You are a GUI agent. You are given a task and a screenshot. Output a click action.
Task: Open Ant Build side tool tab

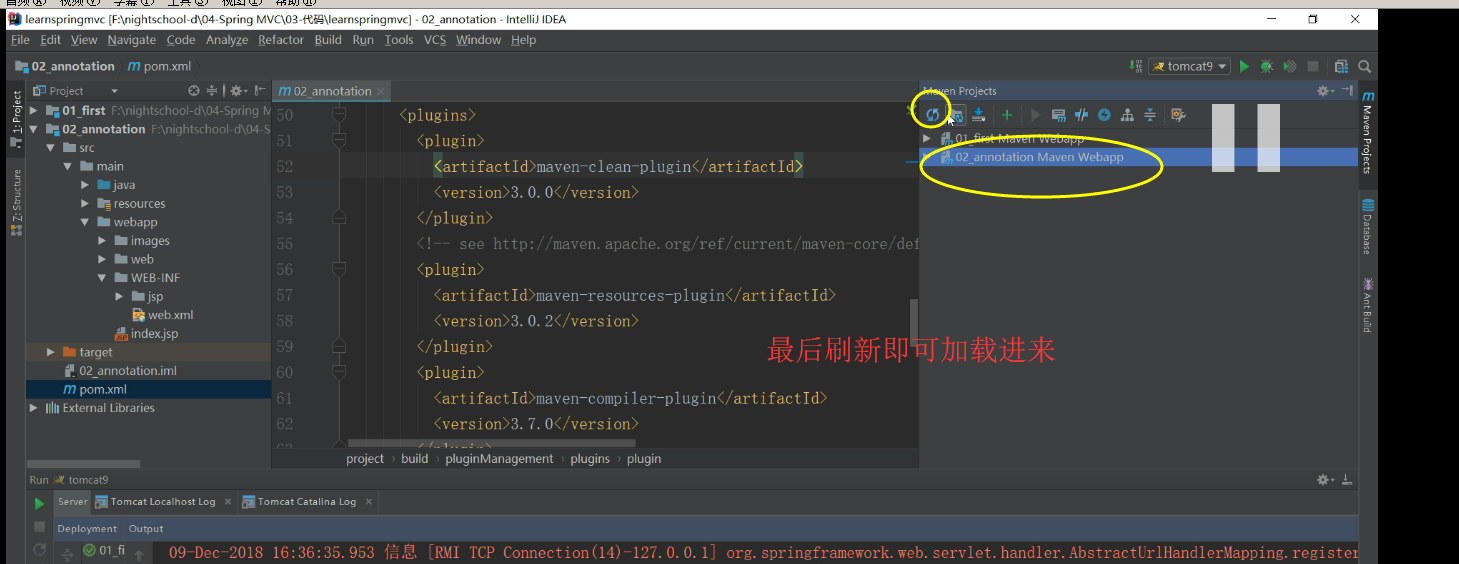[x=1367, y=305]
